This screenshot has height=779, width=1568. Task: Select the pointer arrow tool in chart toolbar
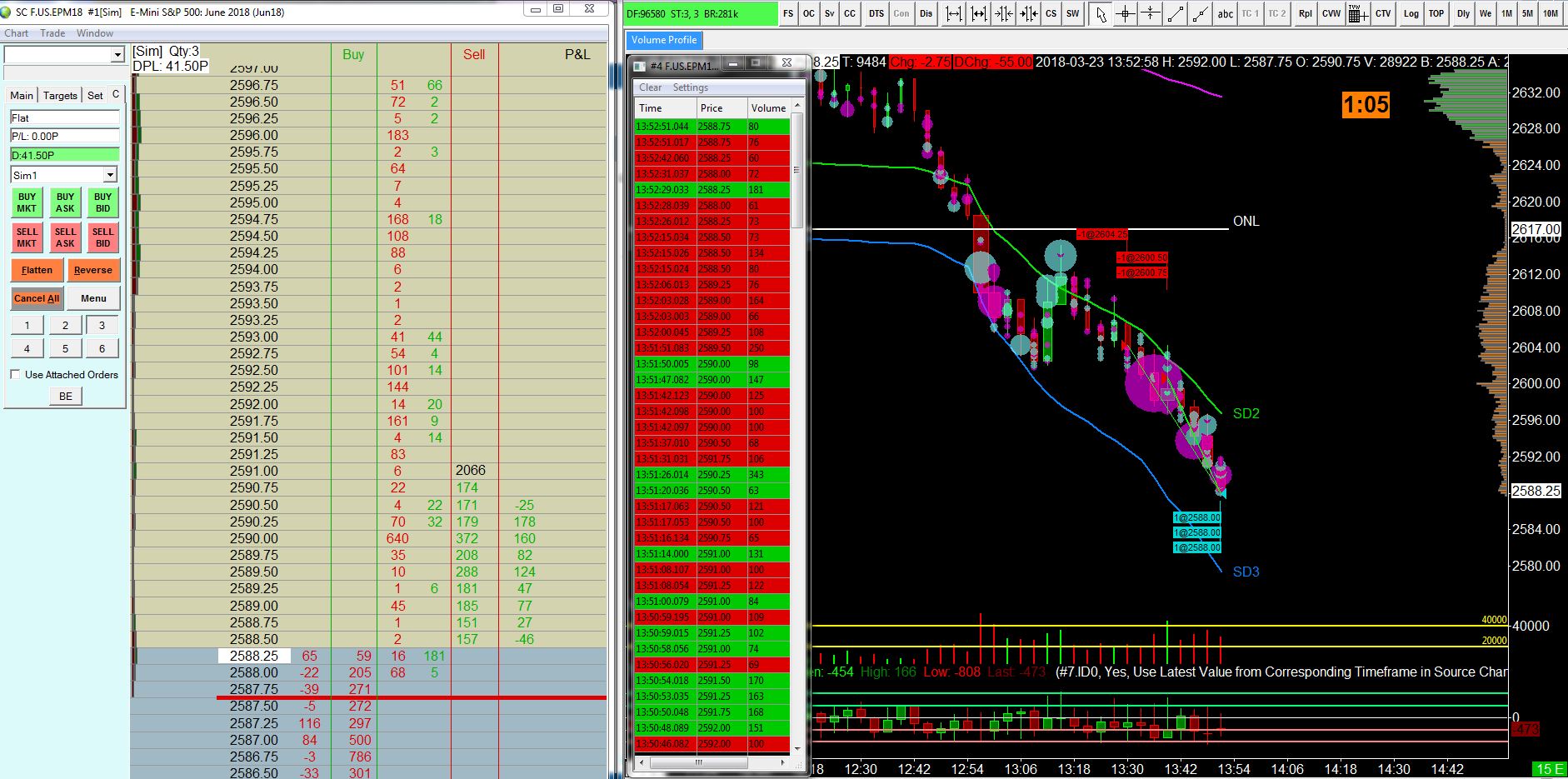1101,13
